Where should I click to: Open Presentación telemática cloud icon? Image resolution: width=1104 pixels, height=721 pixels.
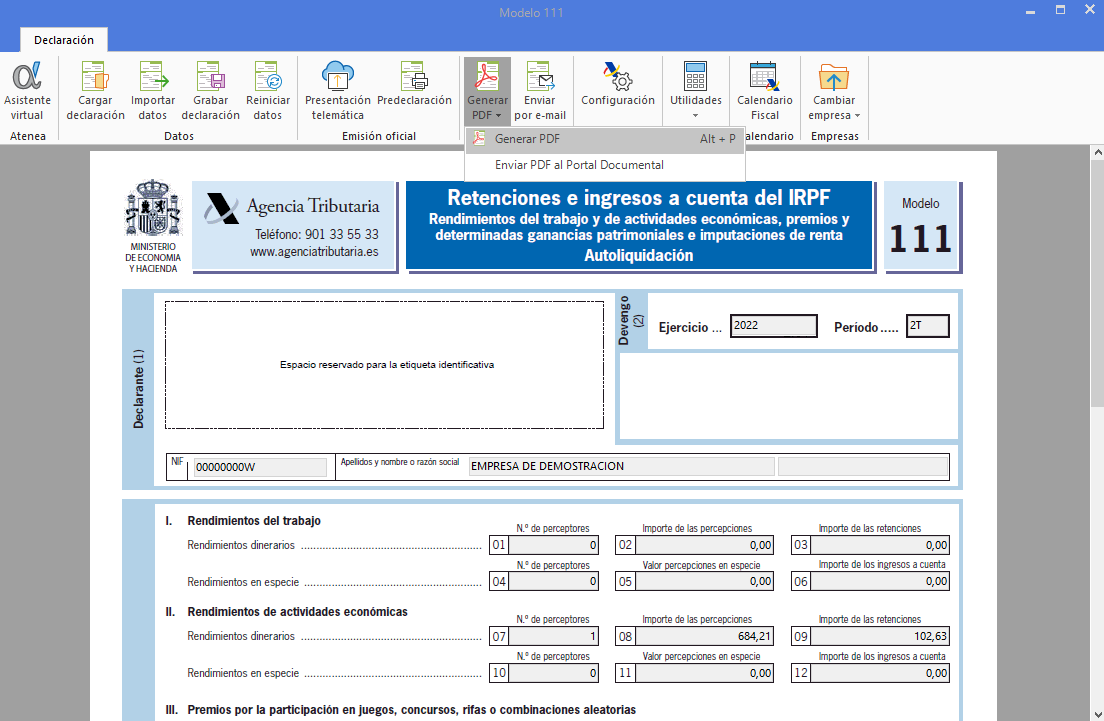(338, 77)
